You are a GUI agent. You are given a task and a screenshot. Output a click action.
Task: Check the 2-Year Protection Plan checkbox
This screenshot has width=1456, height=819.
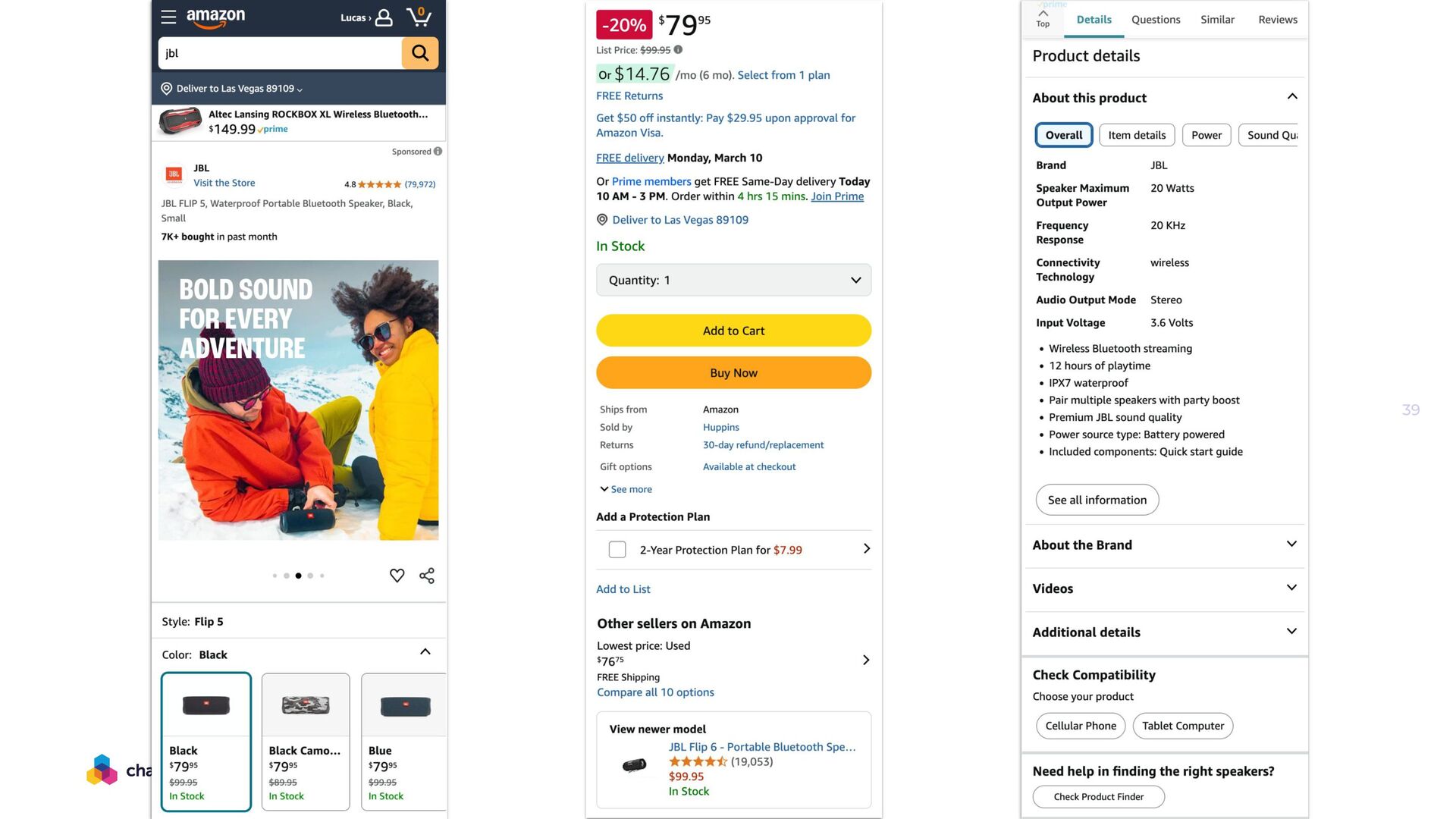[x=617, y=550]
